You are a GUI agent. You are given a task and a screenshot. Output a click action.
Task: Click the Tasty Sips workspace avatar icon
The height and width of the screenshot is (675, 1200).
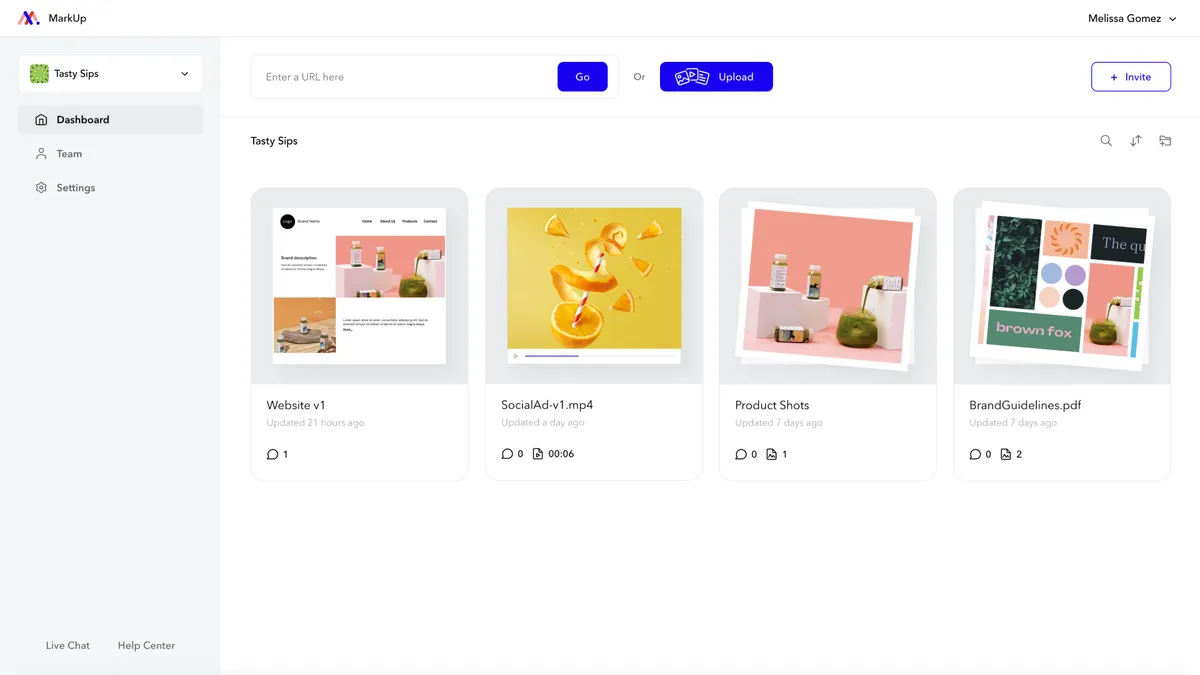pos(39,74)
